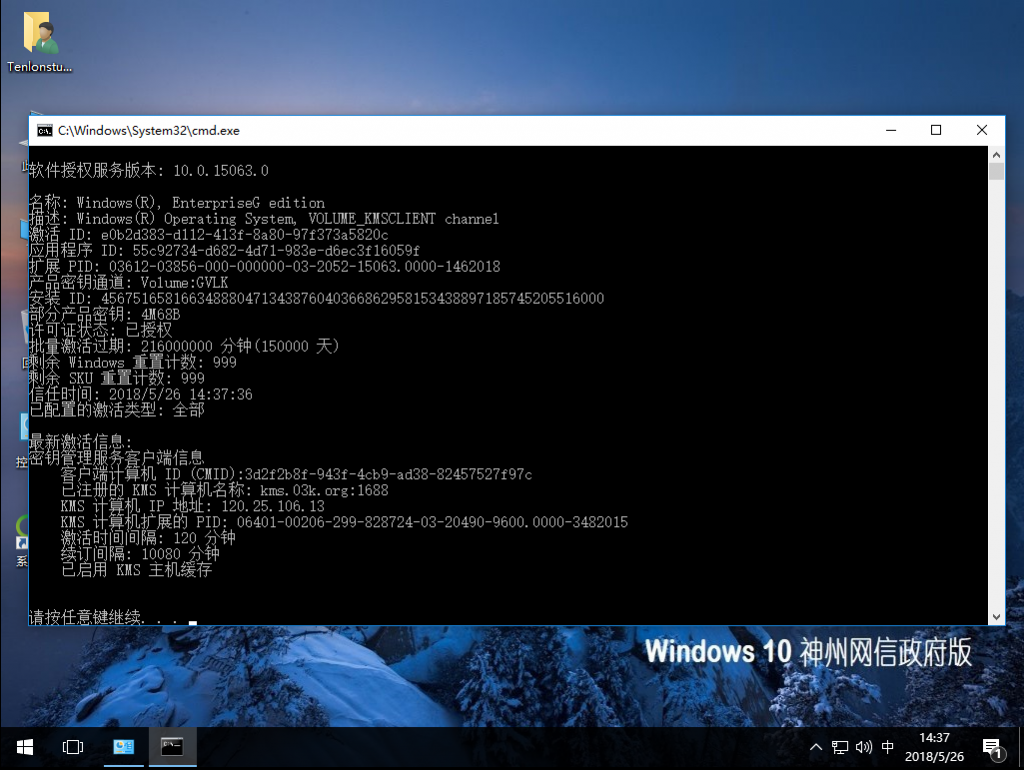Open the window menu via the title-bar icon
Image resolution: width=1024 pixels, height=770 pixels.
point(44,130)
